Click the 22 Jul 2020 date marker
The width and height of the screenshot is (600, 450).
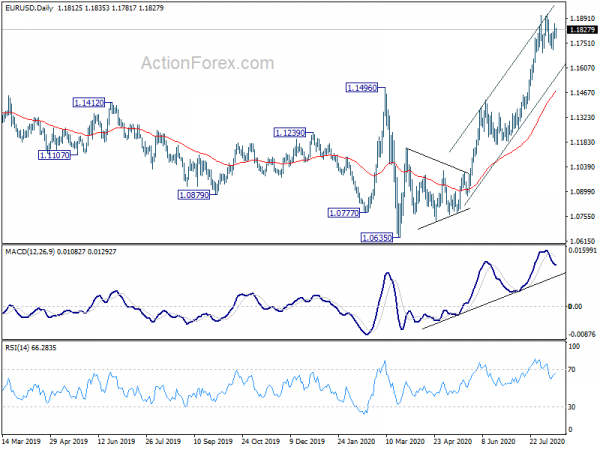click(547, 441)
